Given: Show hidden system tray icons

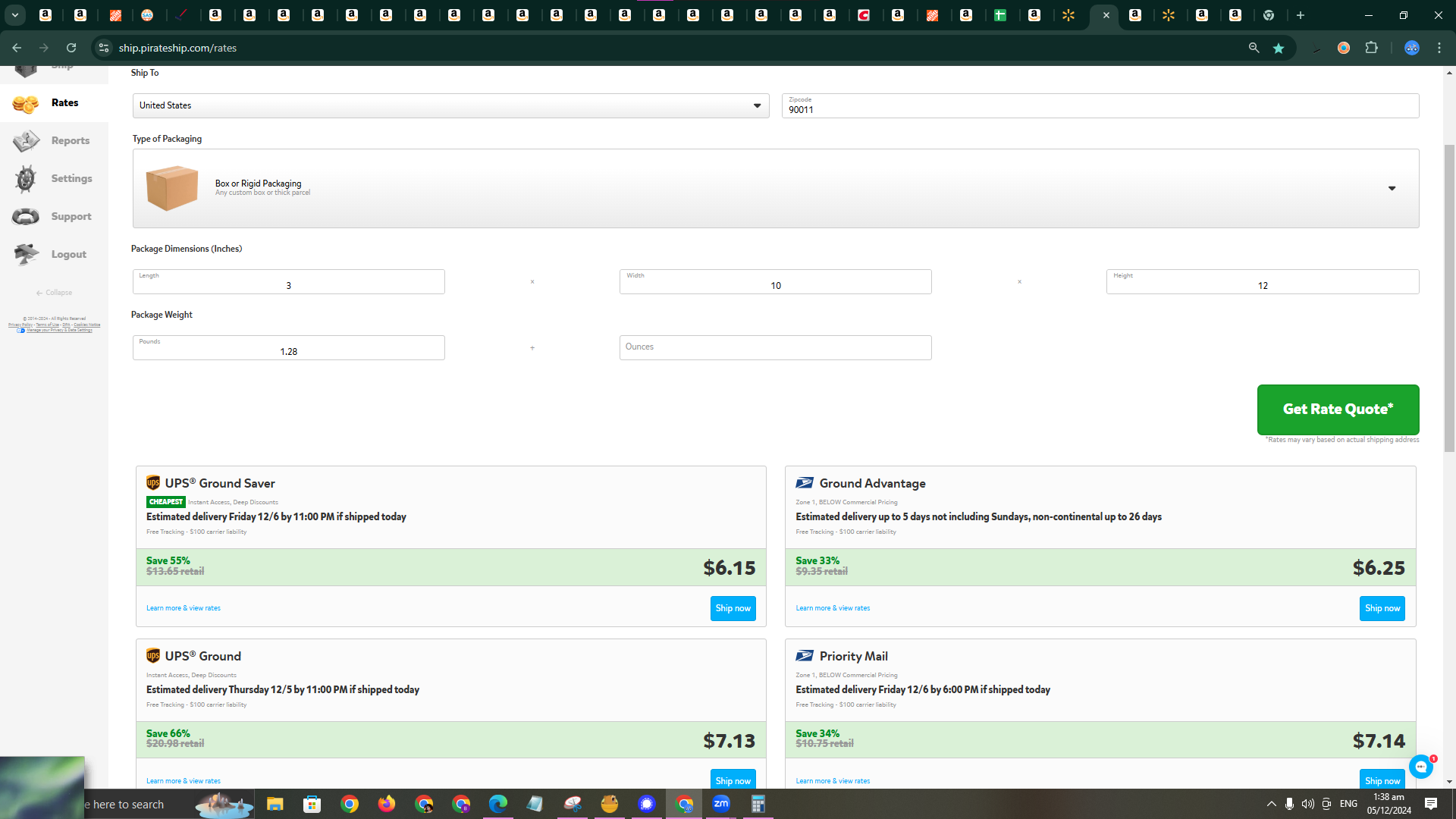Looking at the screenshot, I should [x=1272, y=804].
